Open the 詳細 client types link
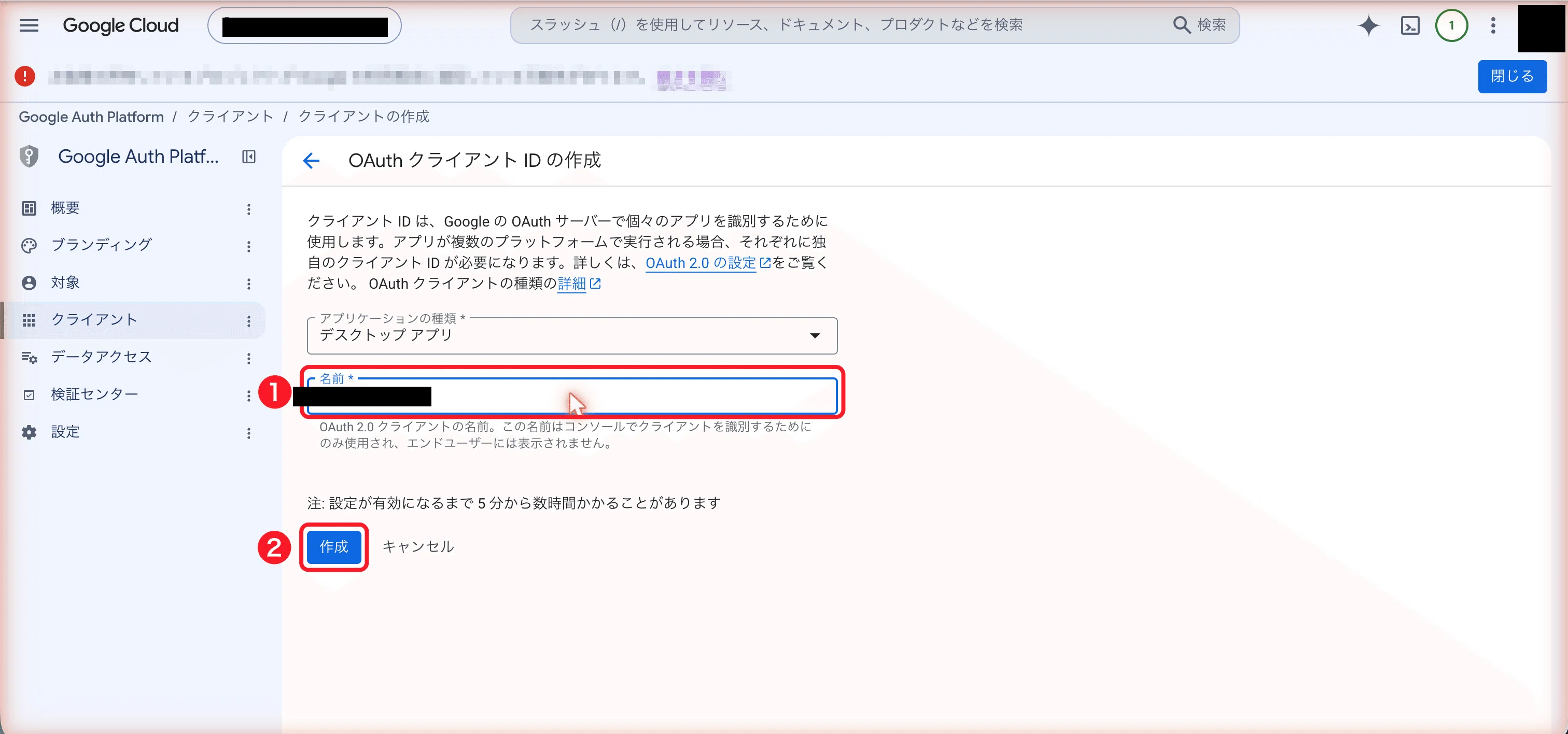1568x734 pixels. coord(579,284)
